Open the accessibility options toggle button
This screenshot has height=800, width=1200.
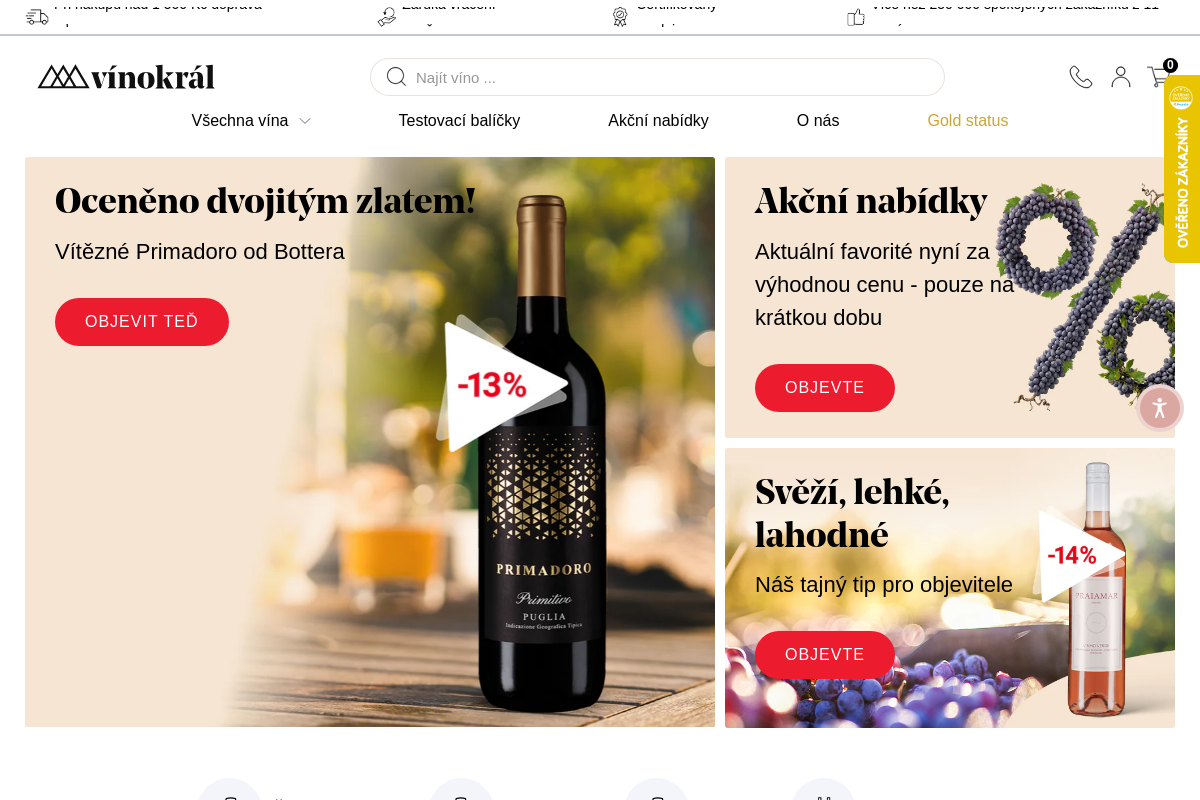click(x=1159, y=408)
